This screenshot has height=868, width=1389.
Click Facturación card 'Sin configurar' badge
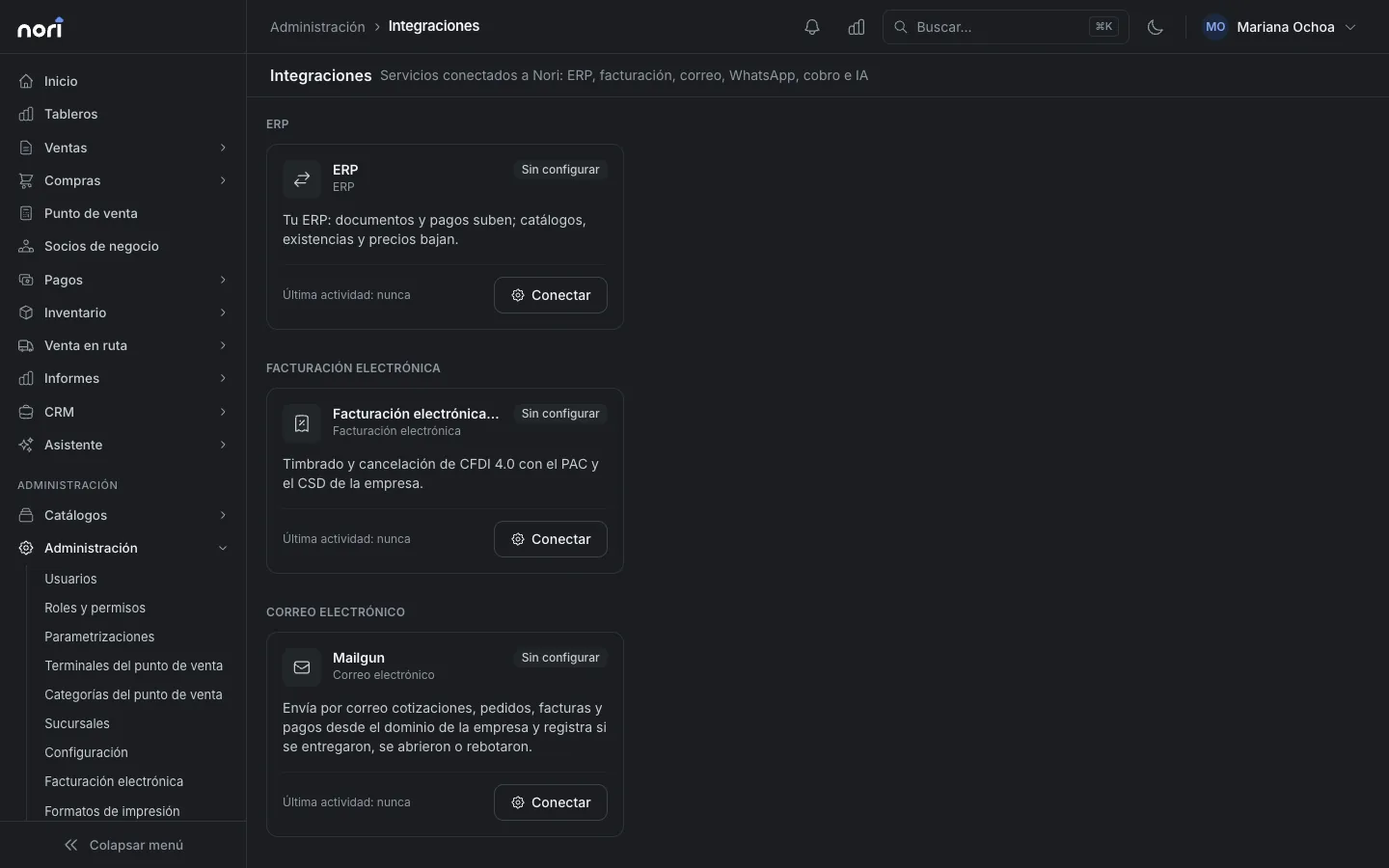pyautogui.click(x=560, y=414)
